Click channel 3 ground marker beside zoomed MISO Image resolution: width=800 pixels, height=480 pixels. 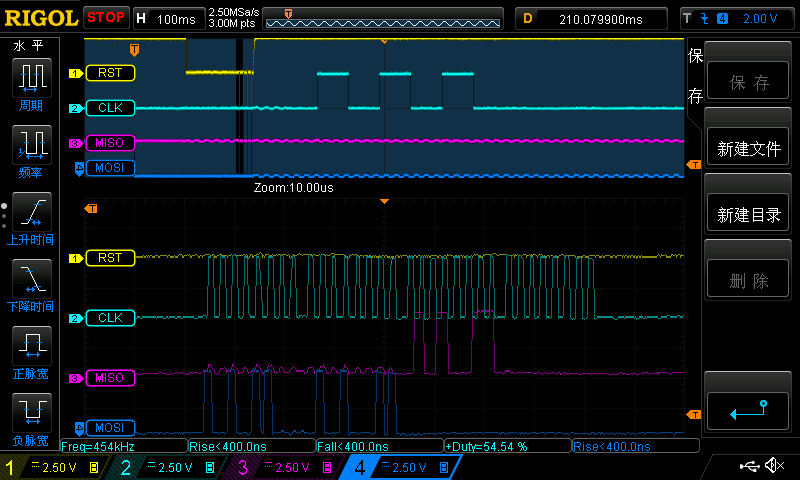[x=76, y=378]
